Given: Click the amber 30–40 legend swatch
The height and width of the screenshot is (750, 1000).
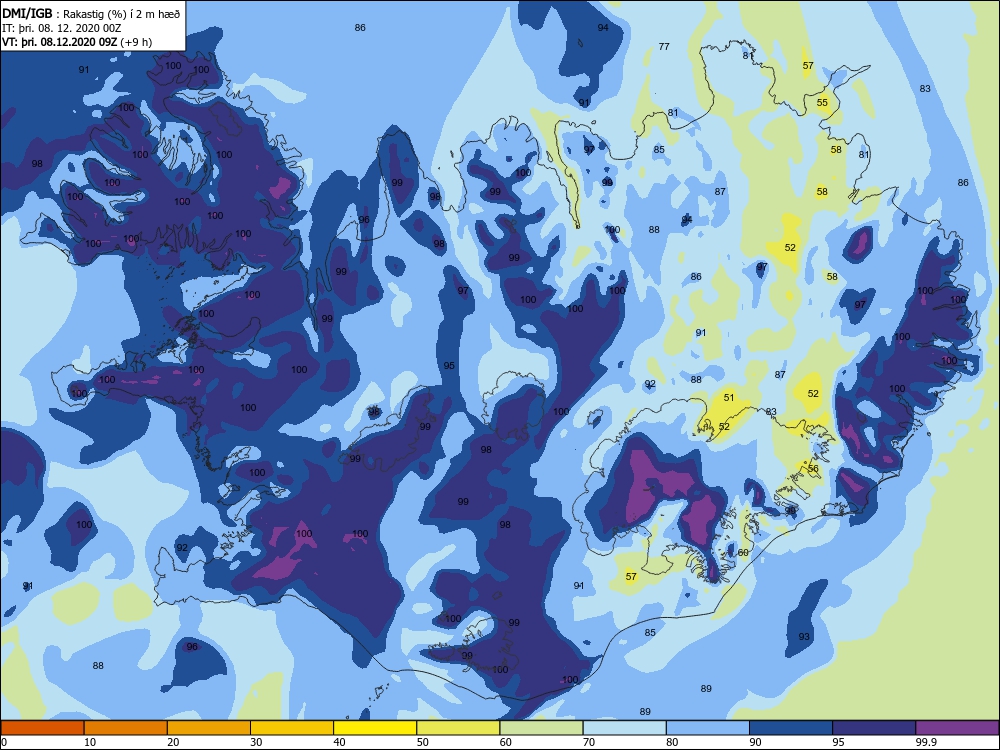Looking at the screenshot, I should coord(292,728).
